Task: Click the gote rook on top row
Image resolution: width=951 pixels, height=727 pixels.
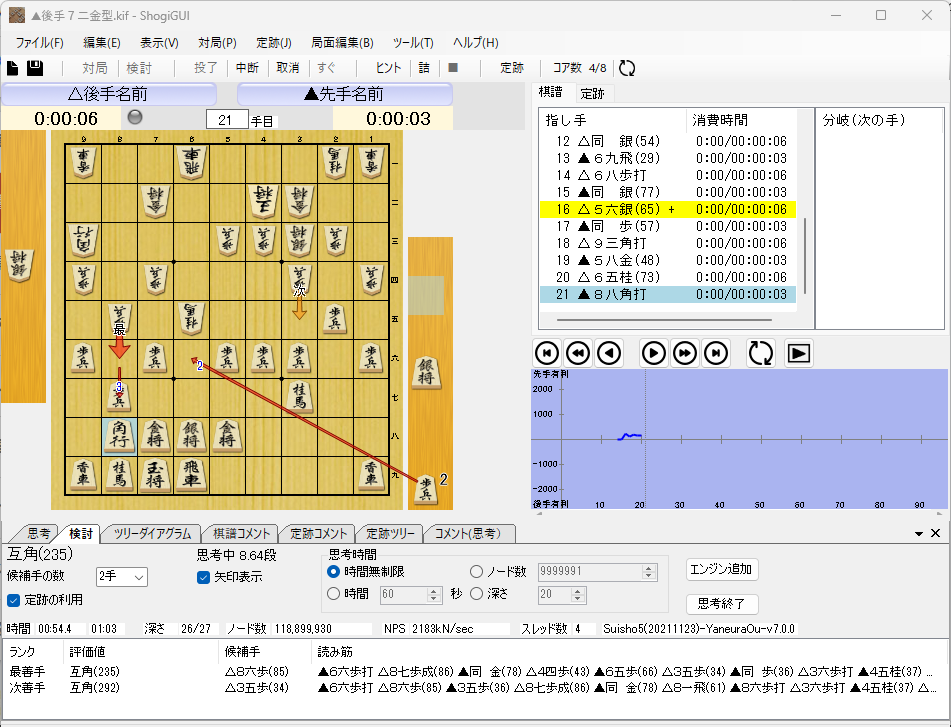Action: [x=192, y=162]
